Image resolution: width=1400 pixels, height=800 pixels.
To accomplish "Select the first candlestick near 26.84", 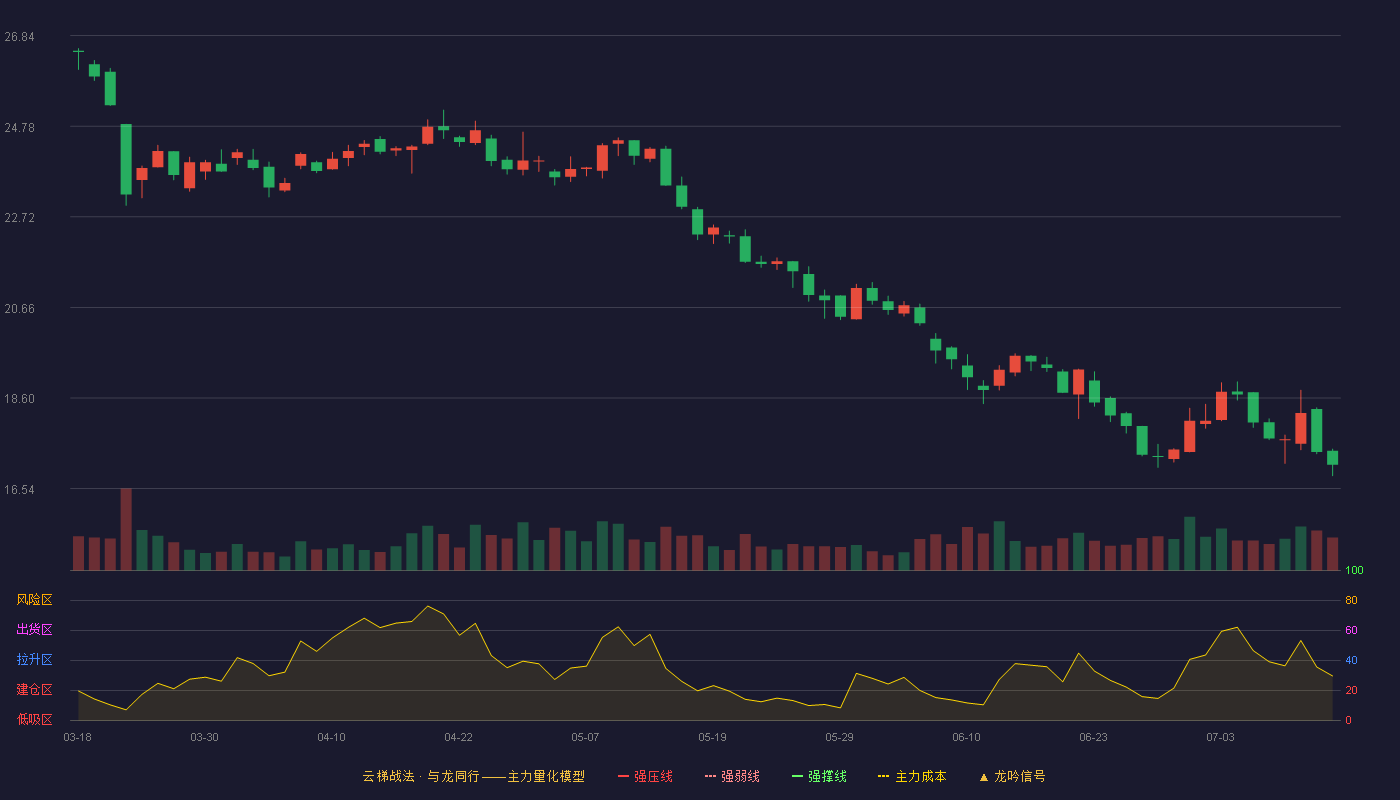I will pos(78,57).
